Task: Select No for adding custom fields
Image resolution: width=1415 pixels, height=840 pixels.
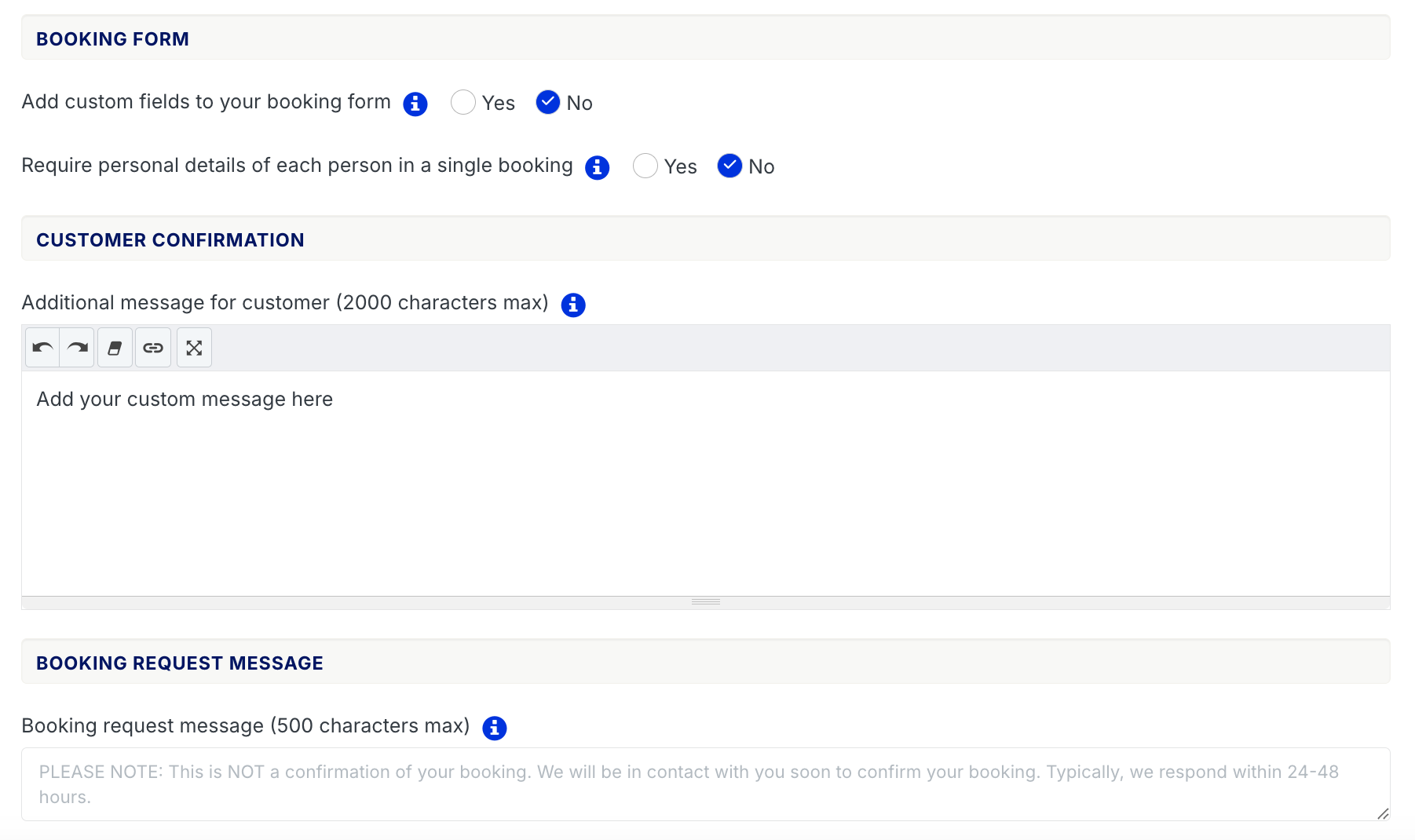Action: click(x=548, y=103)
